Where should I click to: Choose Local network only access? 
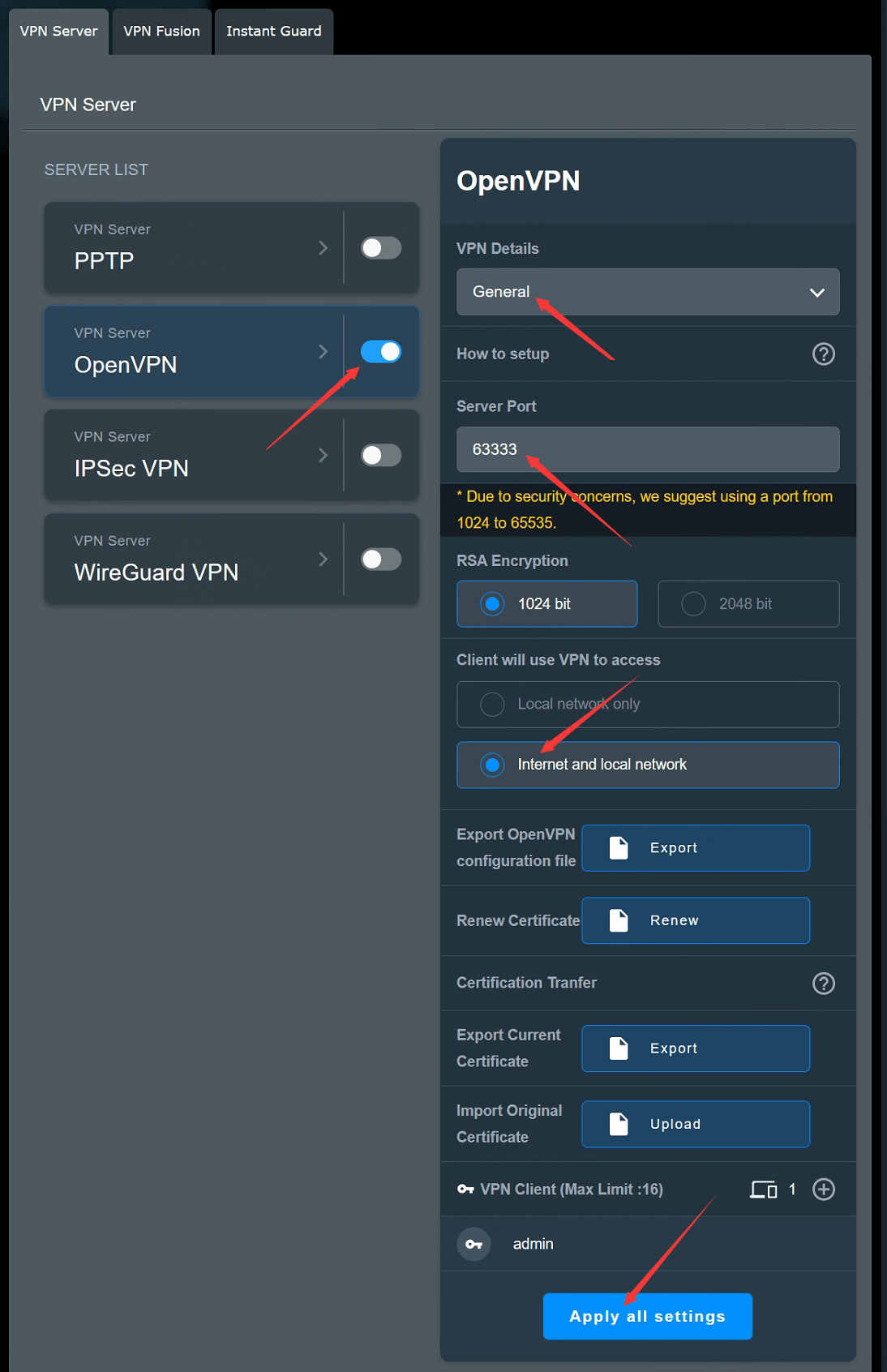point(648,705)
